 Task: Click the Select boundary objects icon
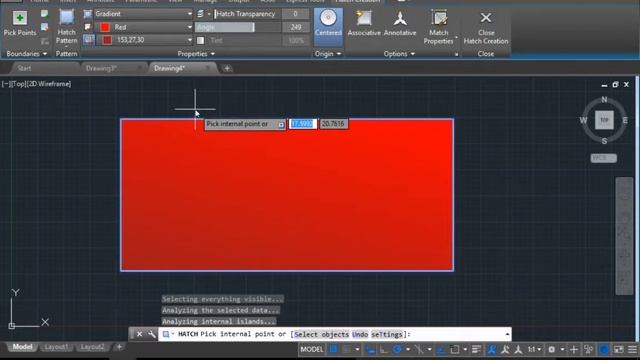point(45,14)
